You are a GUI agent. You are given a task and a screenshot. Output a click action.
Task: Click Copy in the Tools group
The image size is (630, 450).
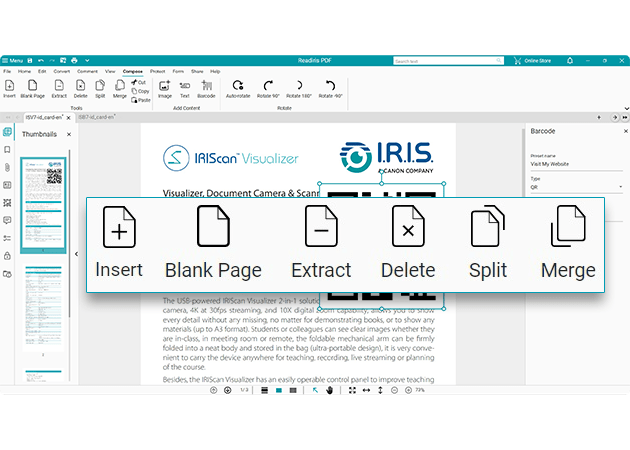coord(140,91)
